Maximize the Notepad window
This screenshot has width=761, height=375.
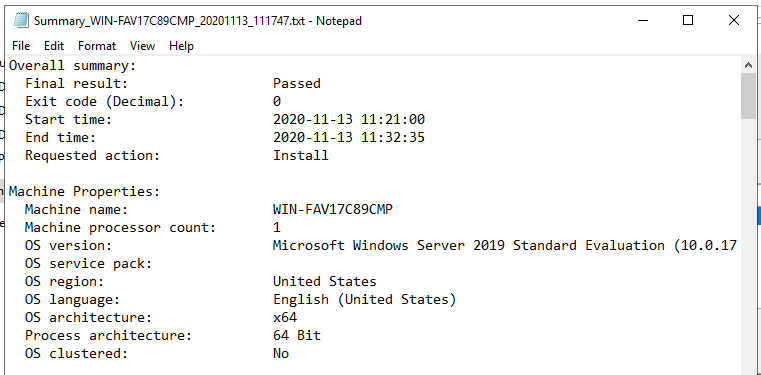[688, 21]
